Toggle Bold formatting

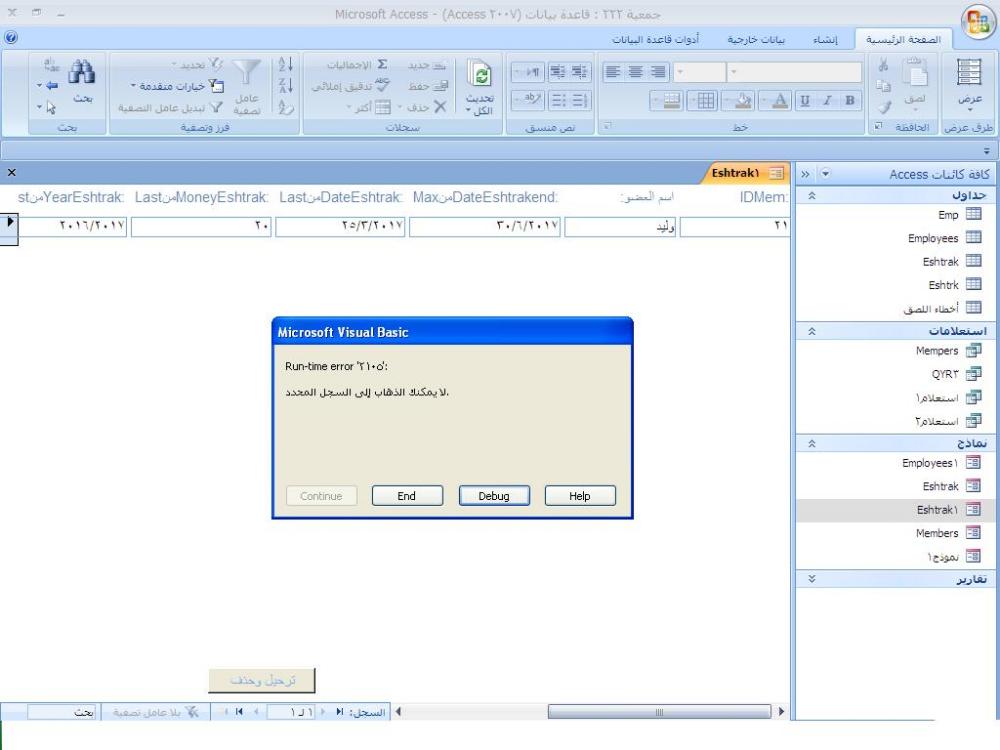pos(849,100)
